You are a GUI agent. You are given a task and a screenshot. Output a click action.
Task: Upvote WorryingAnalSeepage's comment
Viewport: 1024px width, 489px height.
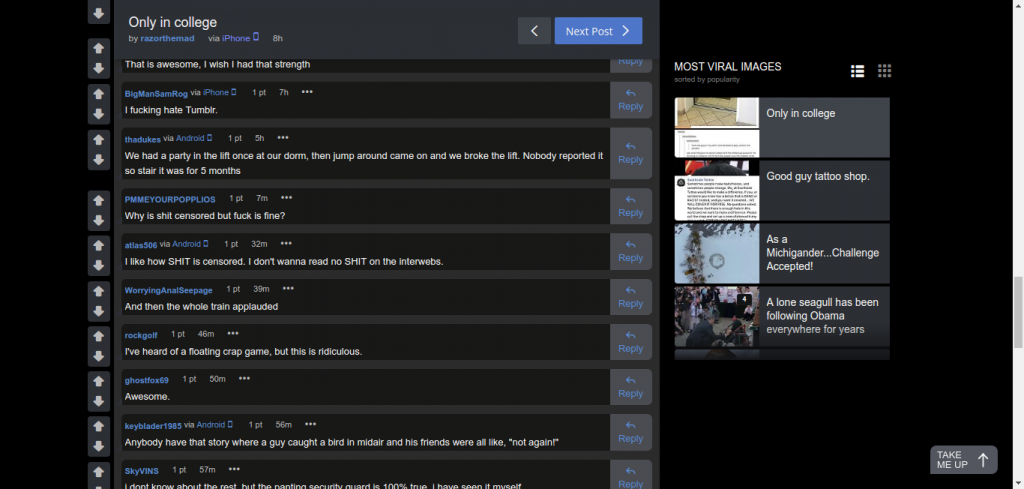tap(99, 291)
